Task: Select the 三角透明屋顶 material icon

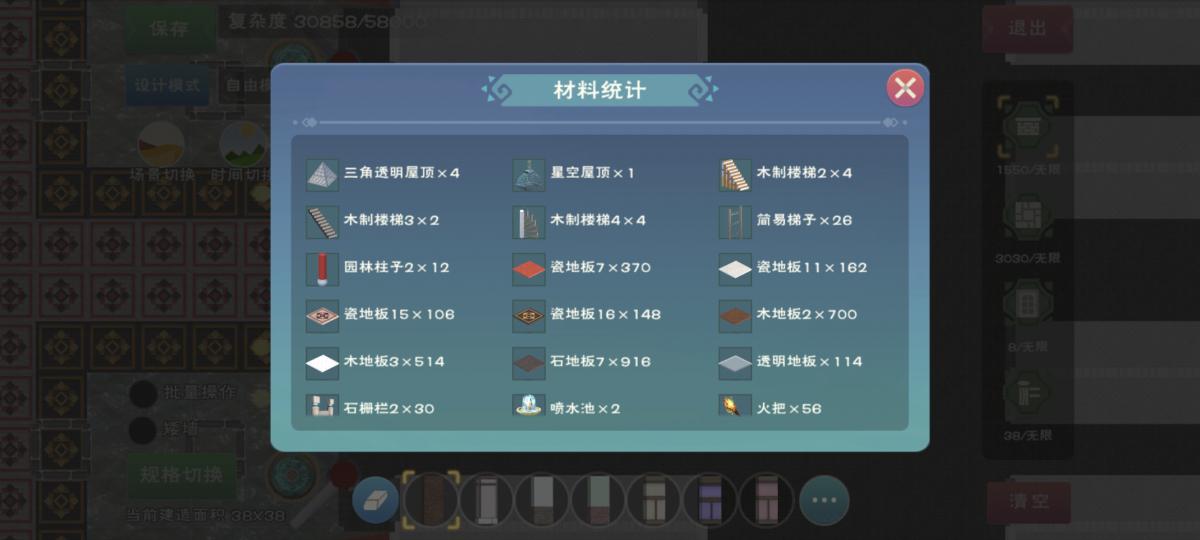Action: [323, 174]
